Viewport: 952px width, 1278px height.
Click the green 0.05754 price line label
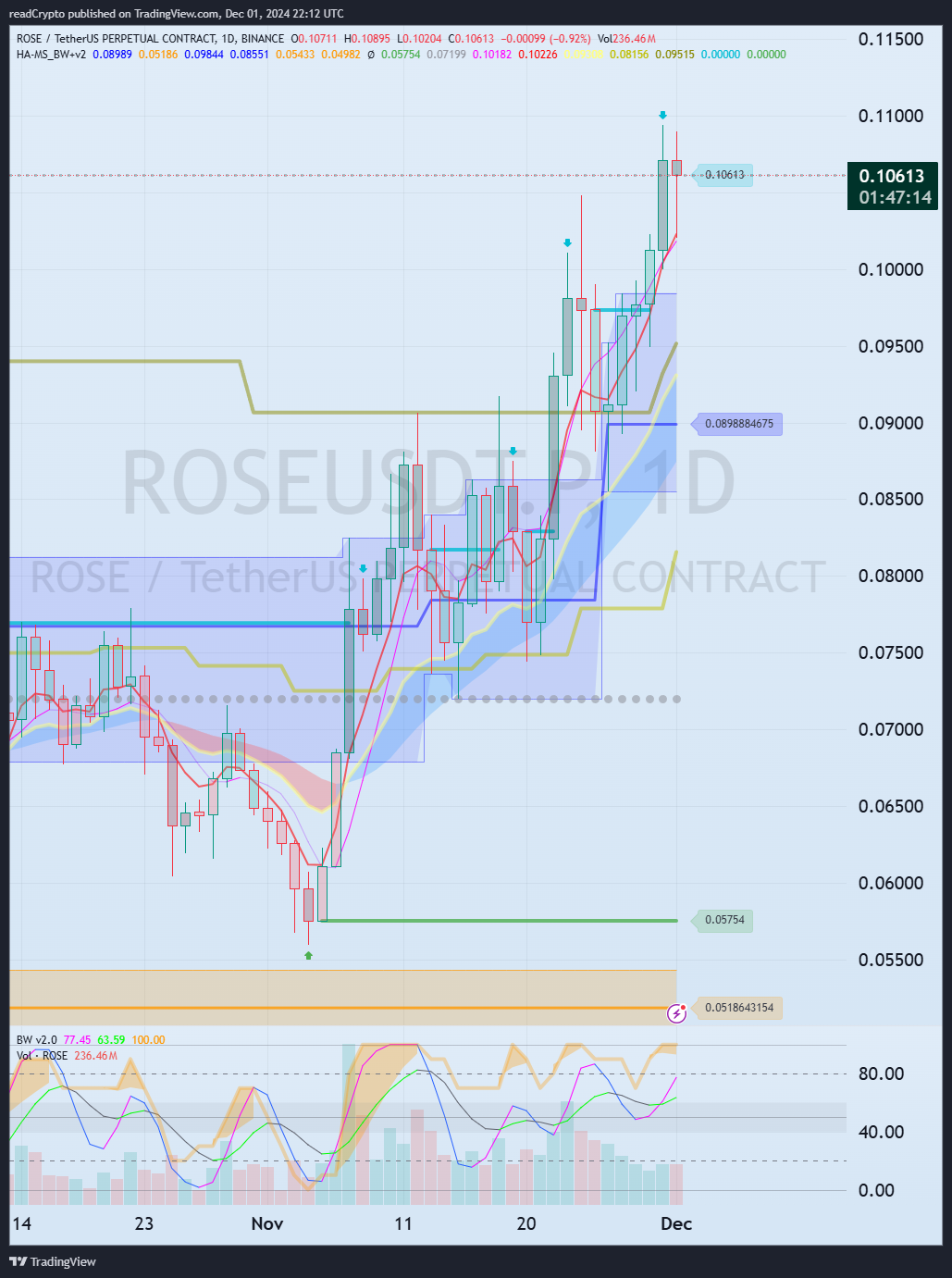point(723,920)
